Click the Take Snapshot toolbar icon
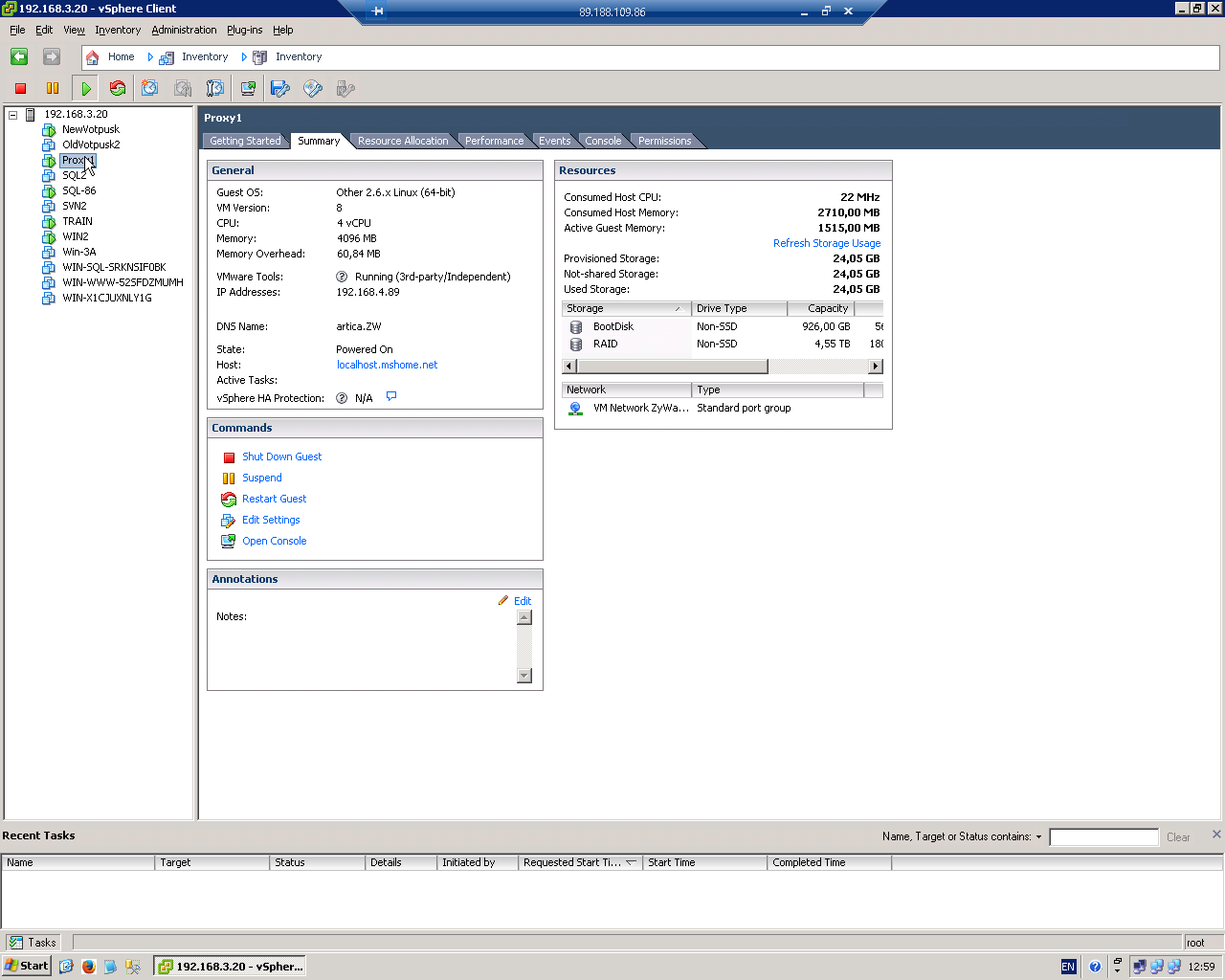 click(149, 89)
